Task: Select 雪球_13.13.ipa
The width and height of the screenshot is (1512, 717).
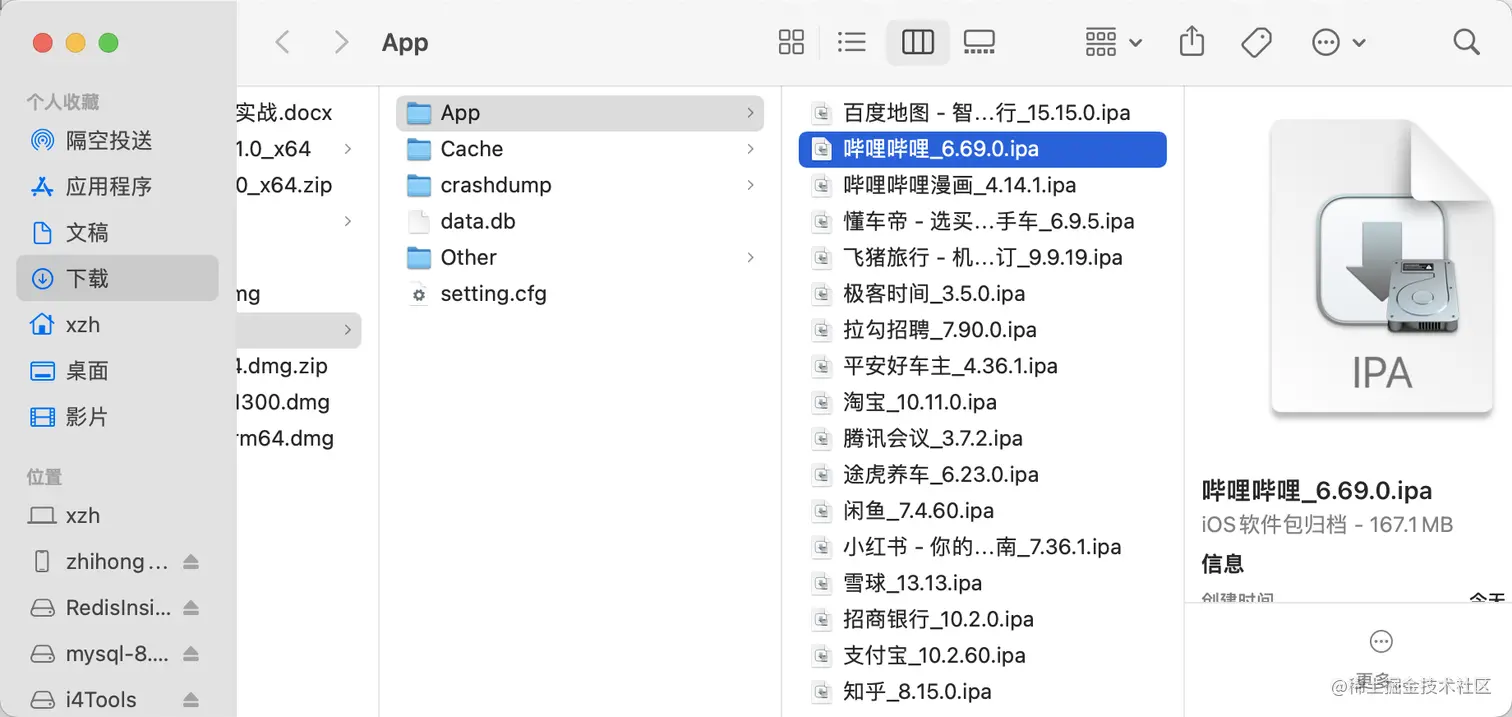Action: (983, 583)
